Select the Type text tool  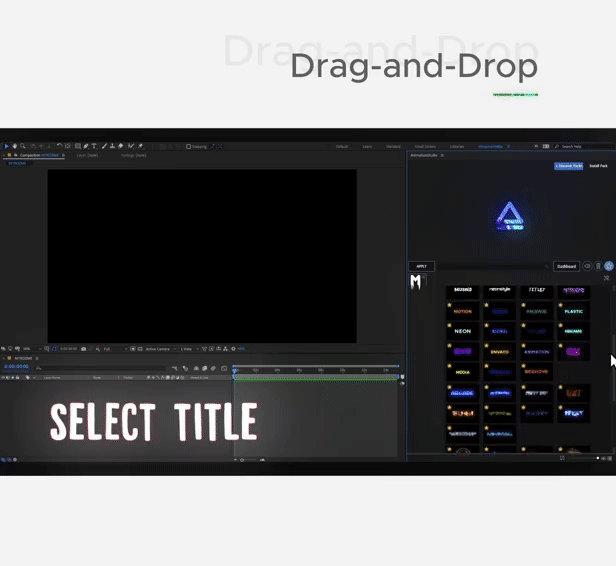coord(94,146)
